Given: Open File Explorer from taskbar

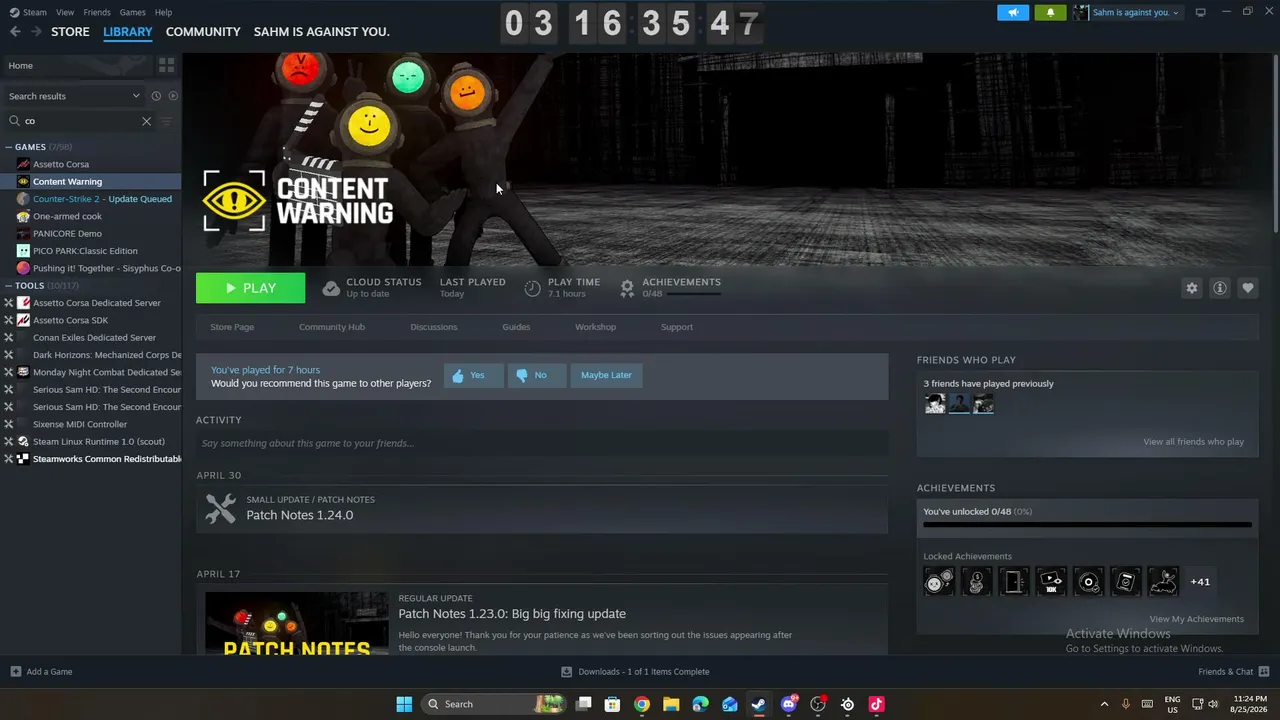Looking at the screenshot, I should (x=671, y=704).
